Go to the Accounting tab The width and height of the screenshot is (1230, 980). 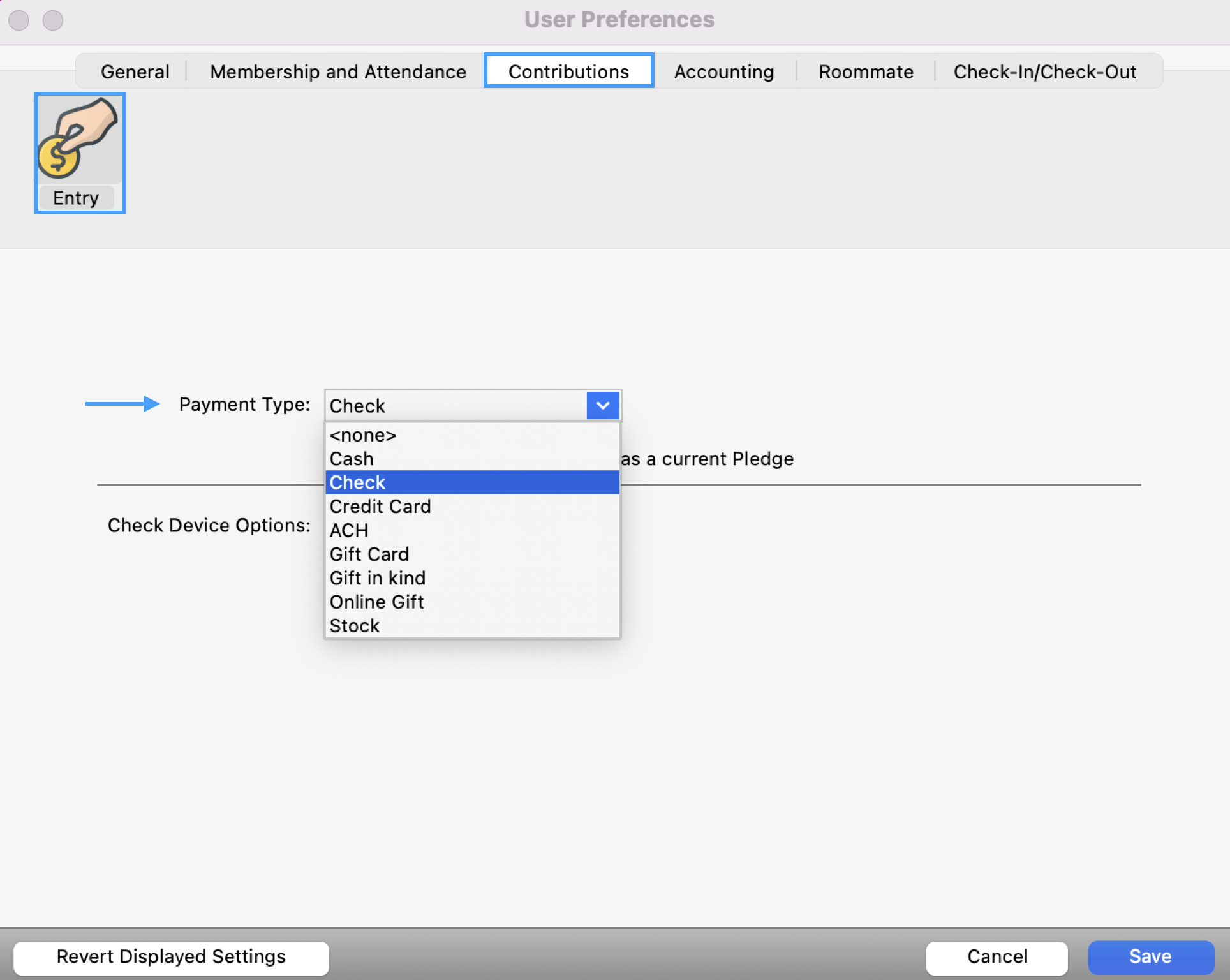[723, 71]
